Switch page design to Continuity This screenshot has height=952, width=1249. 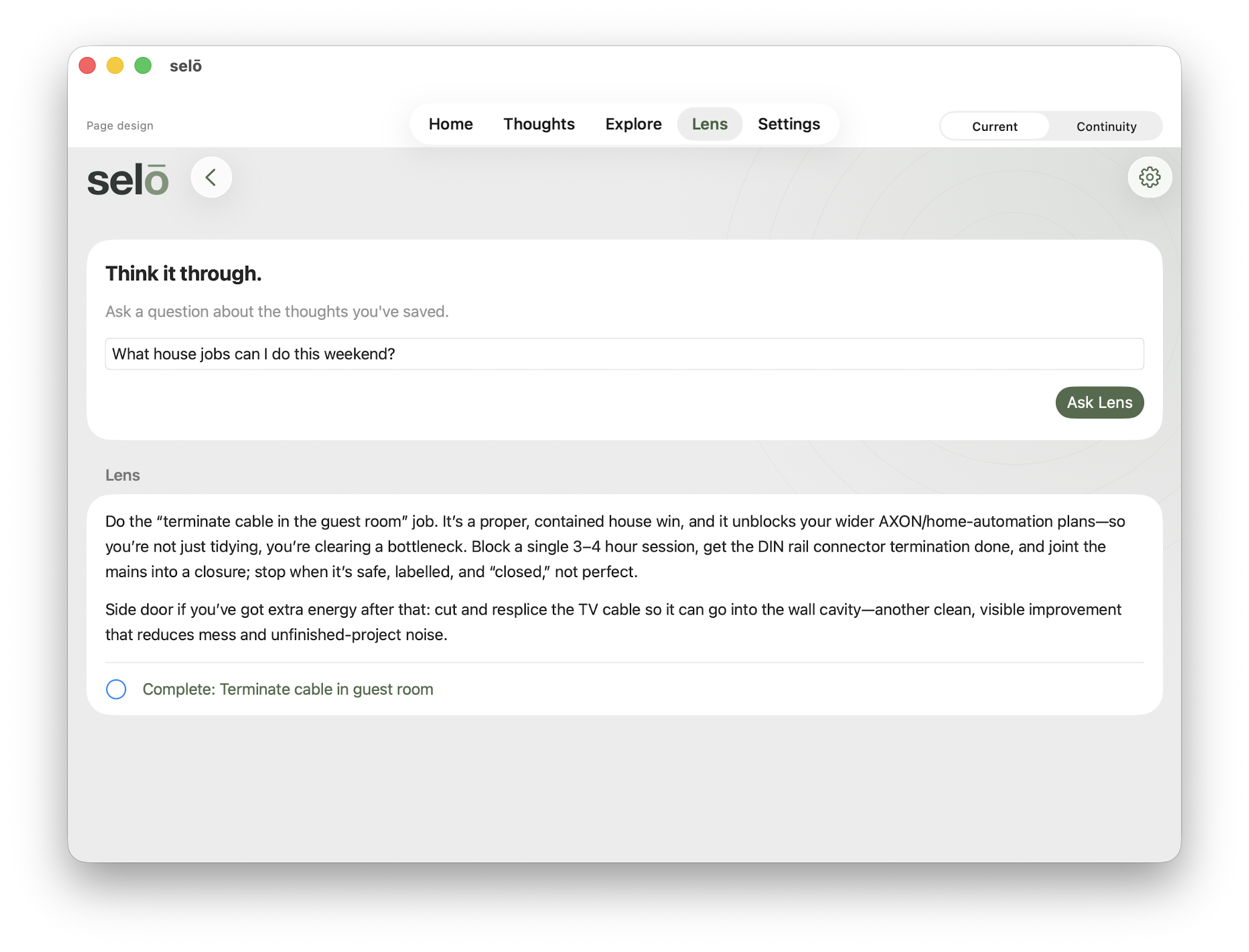(x=1106, y=126)
